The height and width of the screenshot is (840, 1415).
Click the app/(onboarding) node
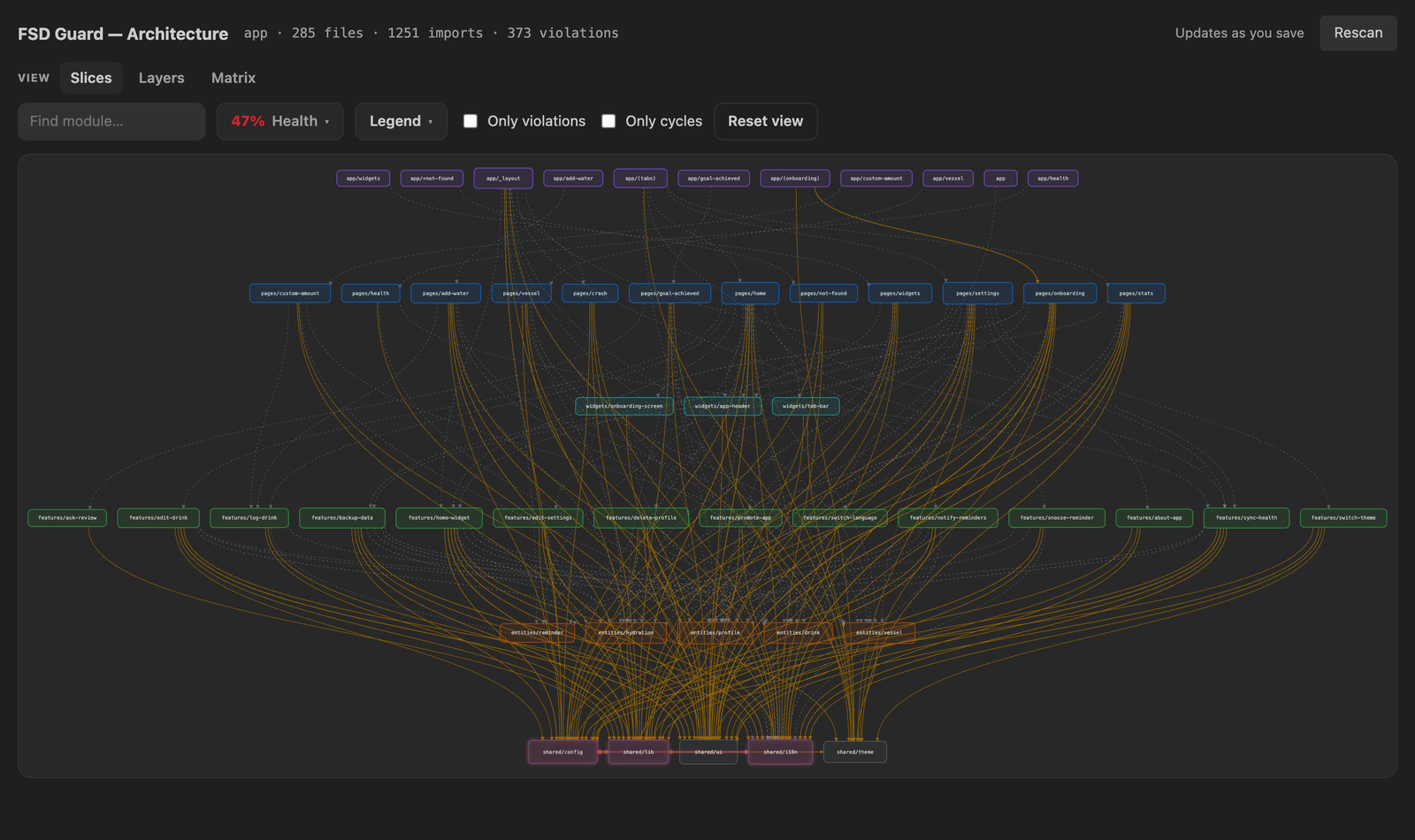coord(795,179)
